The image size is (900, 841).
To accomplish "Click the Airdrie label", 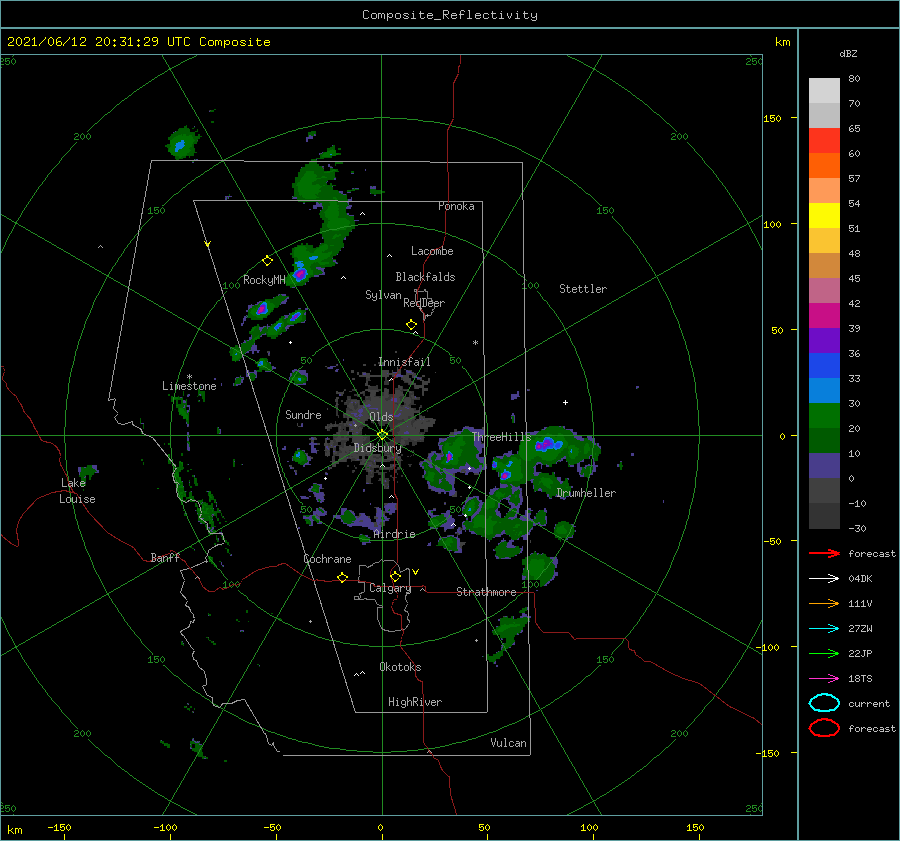I will [x=394, y=534].
